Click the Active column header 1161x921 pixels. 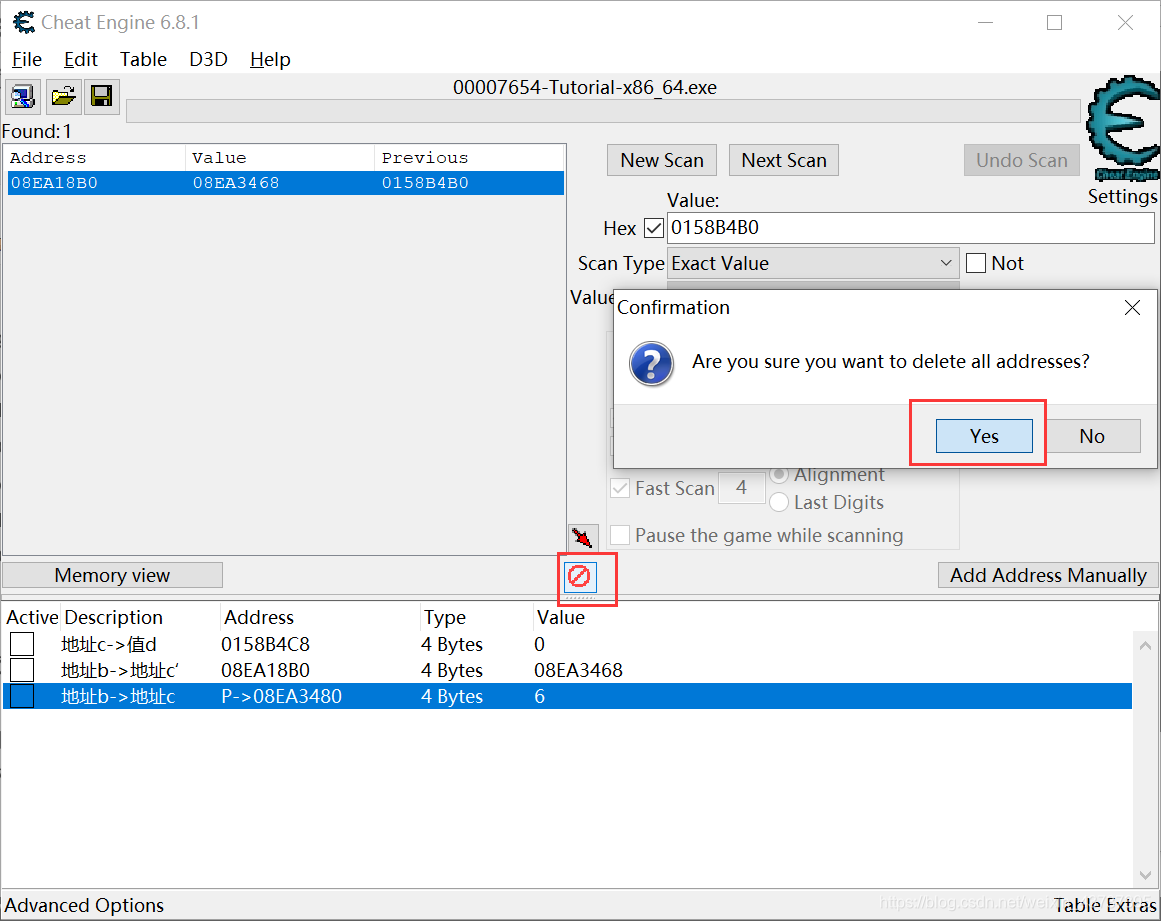(32, 617)
